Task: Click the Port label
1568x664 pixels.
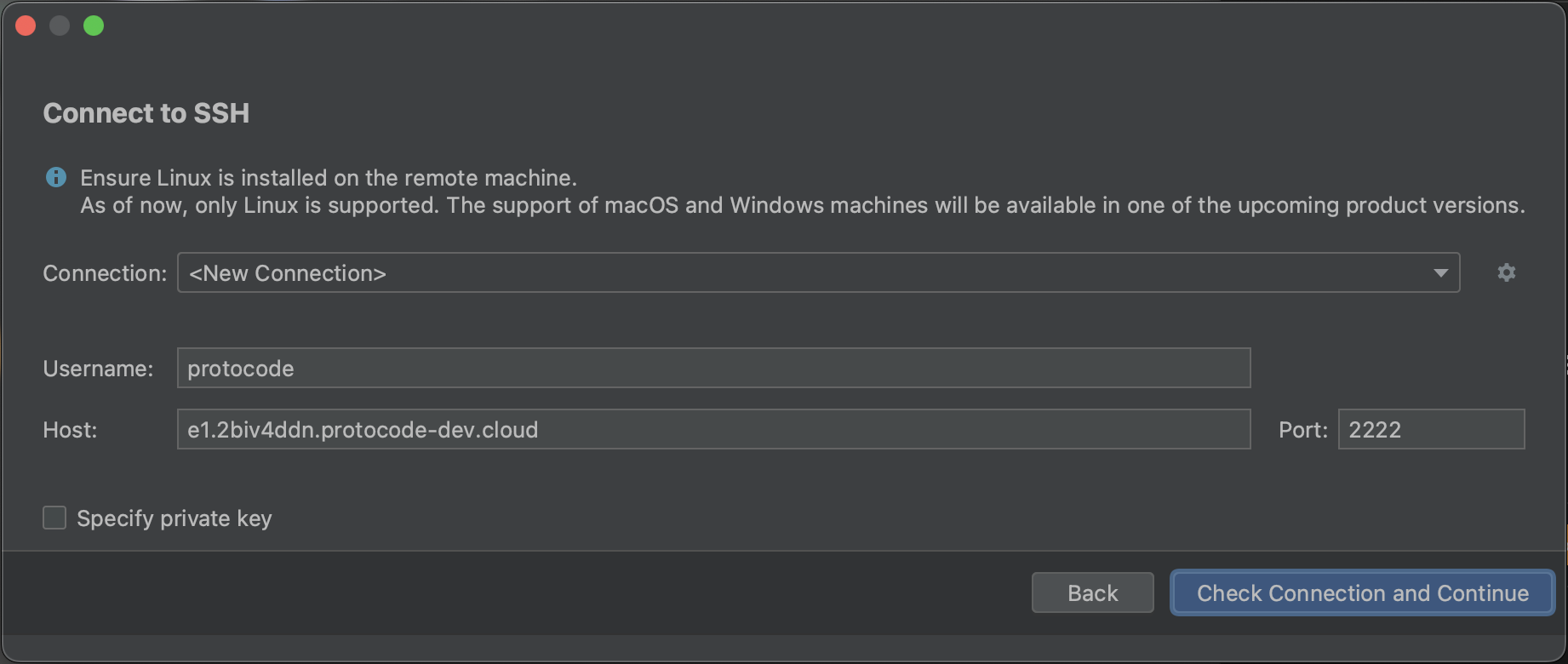Action: [1302, 430]
